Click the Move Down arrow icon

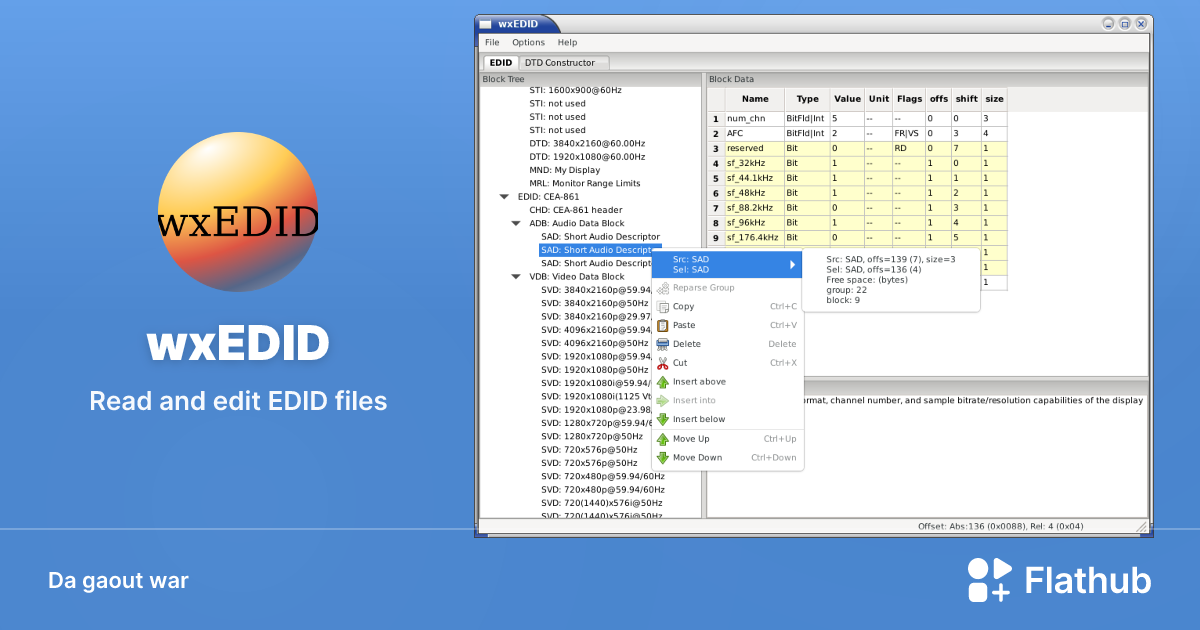[663, 457]
